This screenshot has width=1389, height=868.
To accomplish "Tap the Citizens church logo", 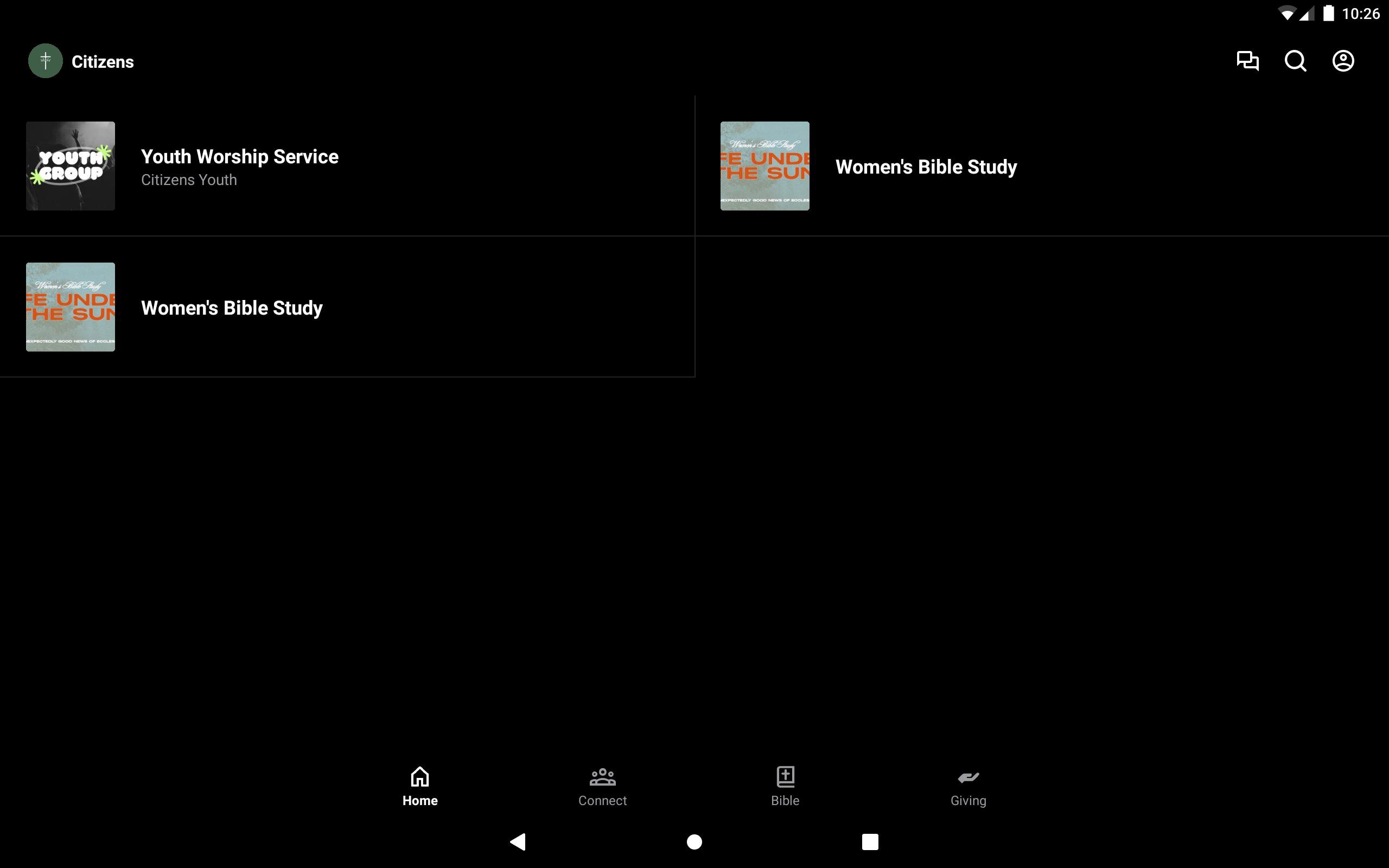I will [x=46, y=61].
